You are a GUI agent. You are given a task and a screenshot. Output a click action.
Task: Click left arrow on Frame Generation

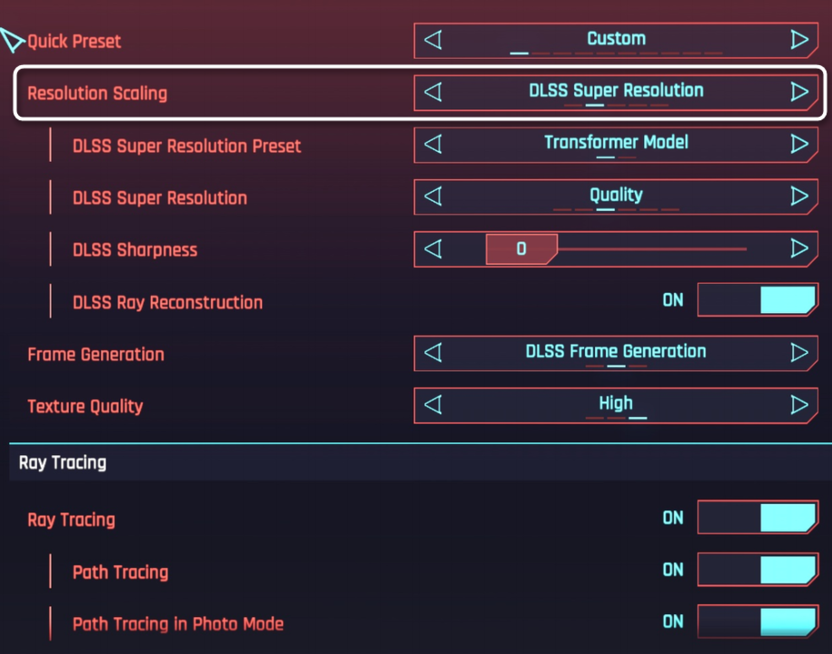[433, 353]
